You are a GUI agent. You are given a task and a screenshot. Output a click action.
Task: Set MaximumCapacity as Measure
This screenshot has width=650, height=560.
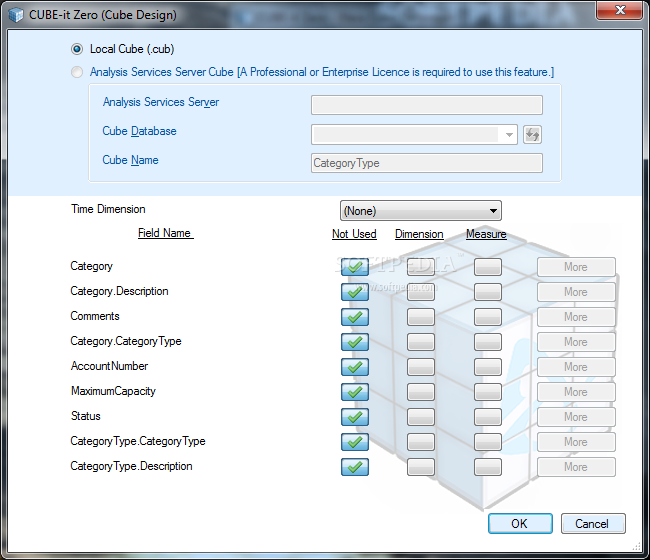point(488,392)
